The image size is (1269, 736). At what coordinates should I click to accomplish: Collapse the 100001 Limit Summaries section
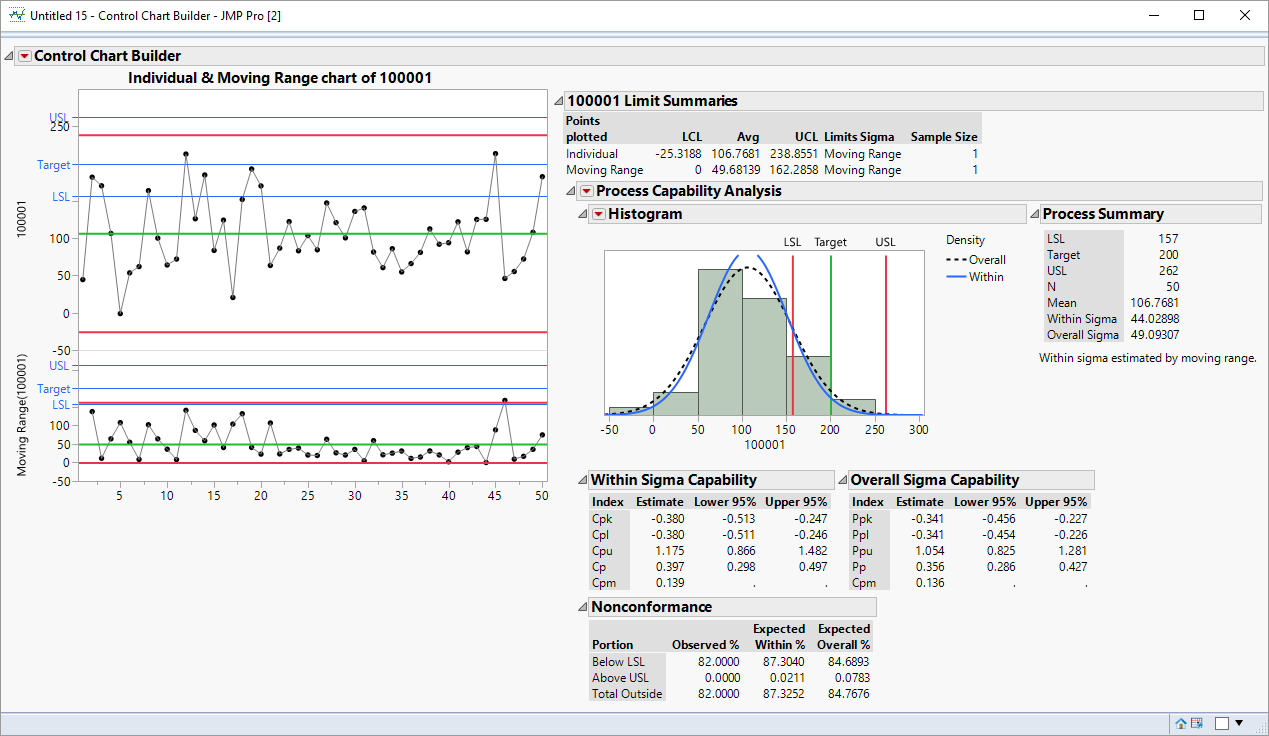tap(558, 101)
